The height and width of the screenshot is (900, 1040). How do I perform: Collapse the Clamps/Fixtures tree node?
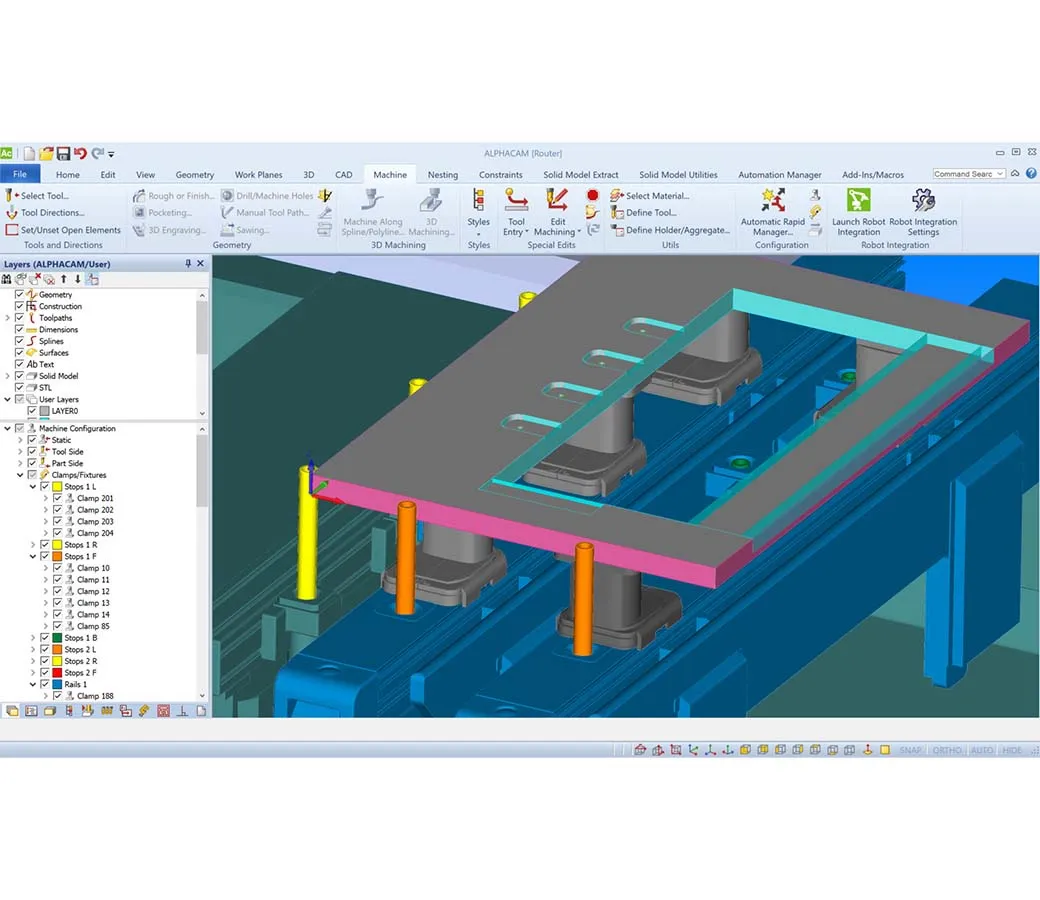7,475
